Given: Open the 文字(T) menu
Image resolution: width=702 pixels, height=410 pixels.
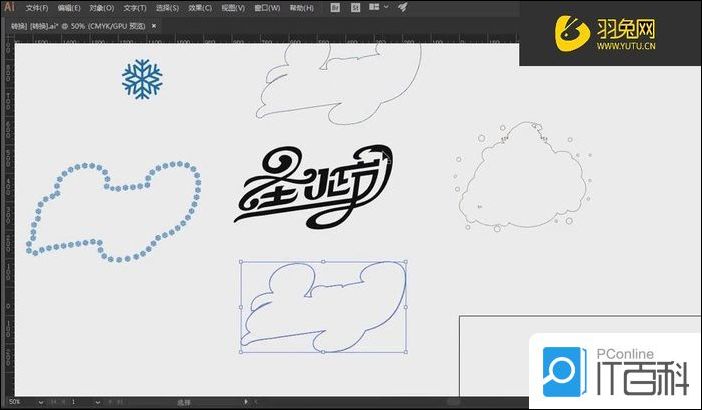Looking at the screenshot, I should tap(135, 8).
